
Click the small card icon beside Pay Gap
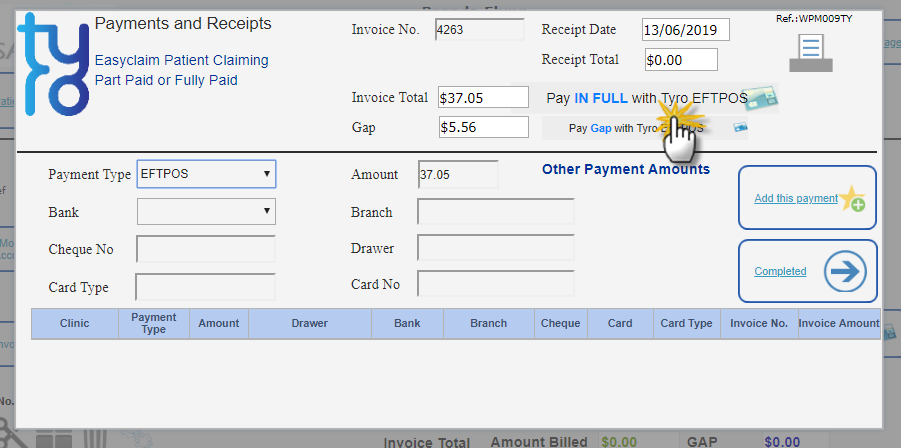[x=740, y=128]
